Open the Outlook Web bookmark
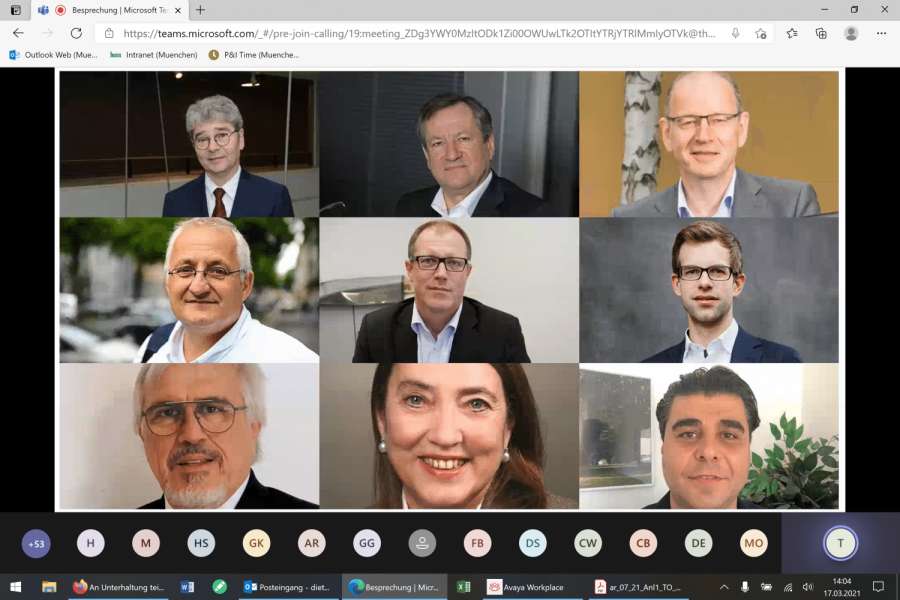900x600 pixels. pyautogui.click(x=53, y=55)
